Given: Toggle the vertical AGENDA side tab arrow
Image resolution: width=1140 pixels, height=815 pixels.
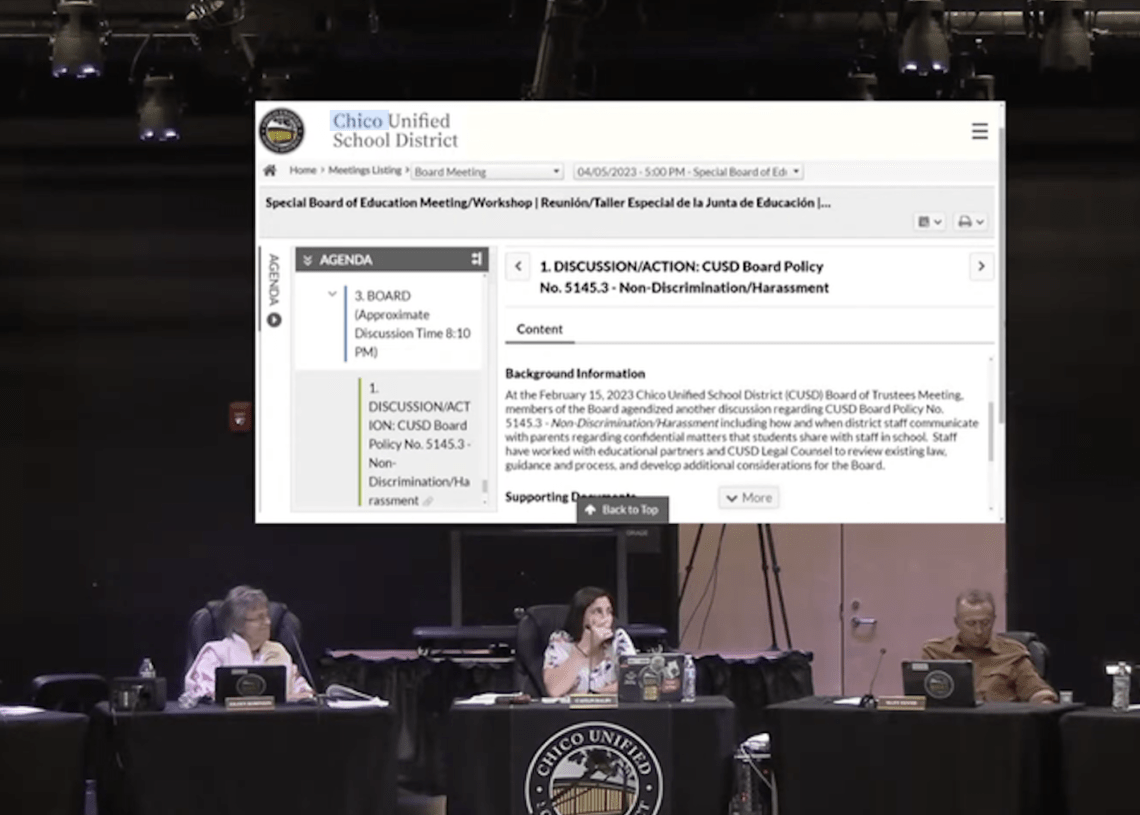Looking at the screenshot, I should (274, 319).
